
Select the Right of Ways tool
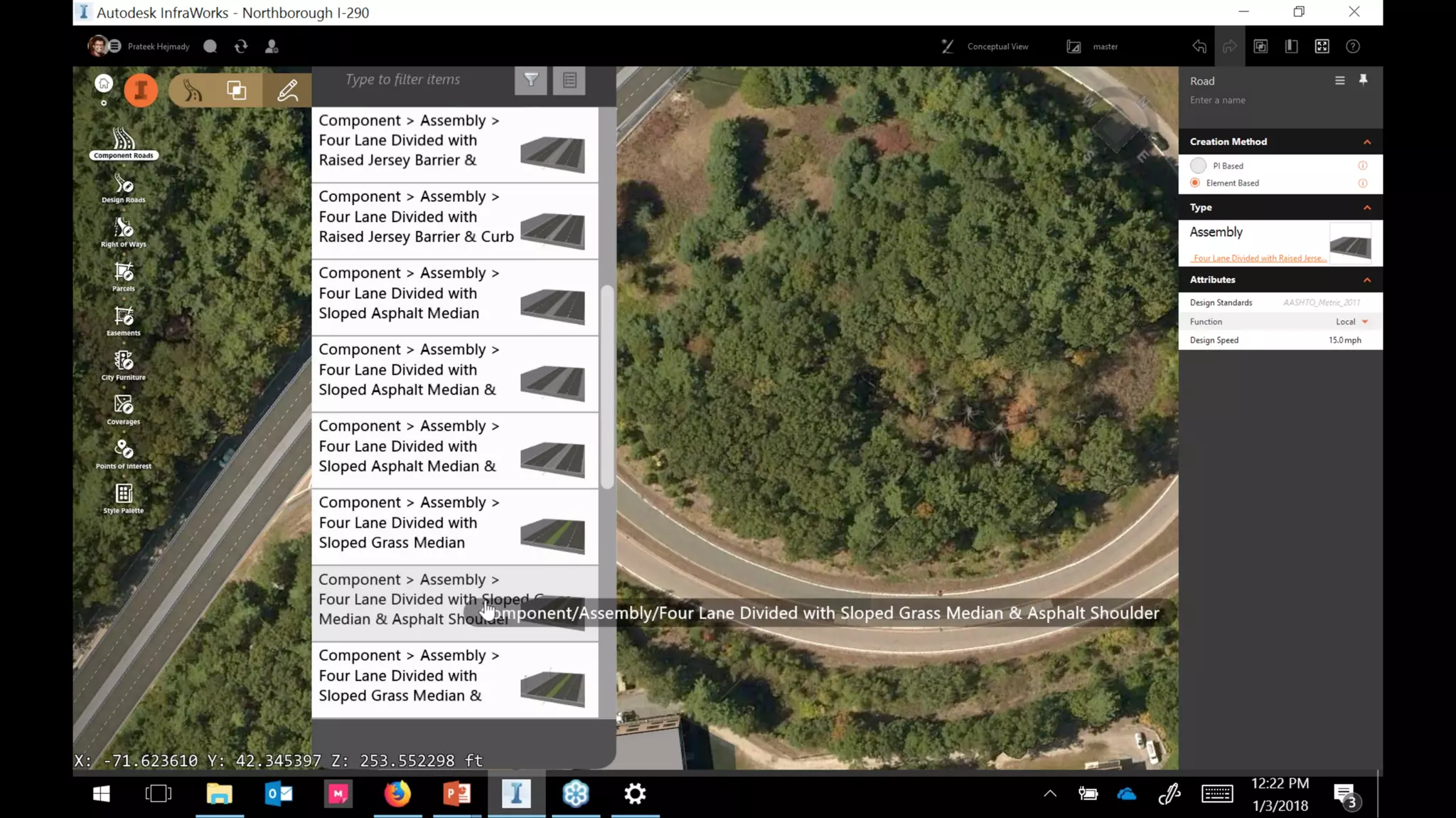124,233
